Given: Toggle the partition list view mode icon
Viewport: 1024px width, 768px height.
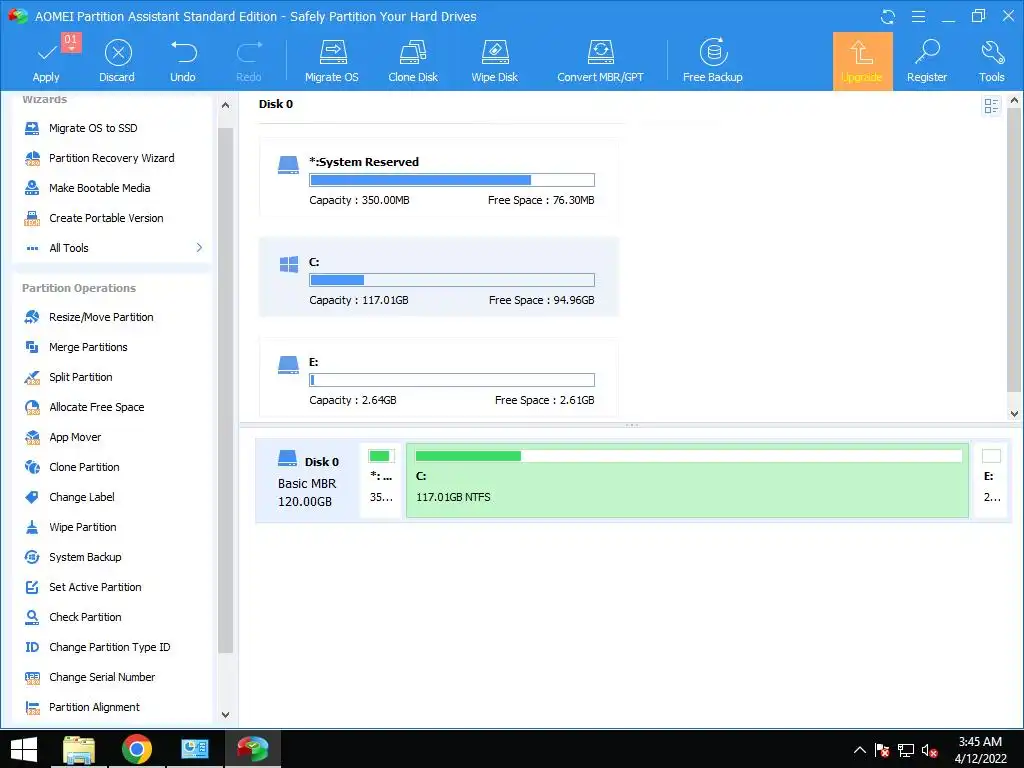Looking at the screenshot, I should [x=991, y=106].
